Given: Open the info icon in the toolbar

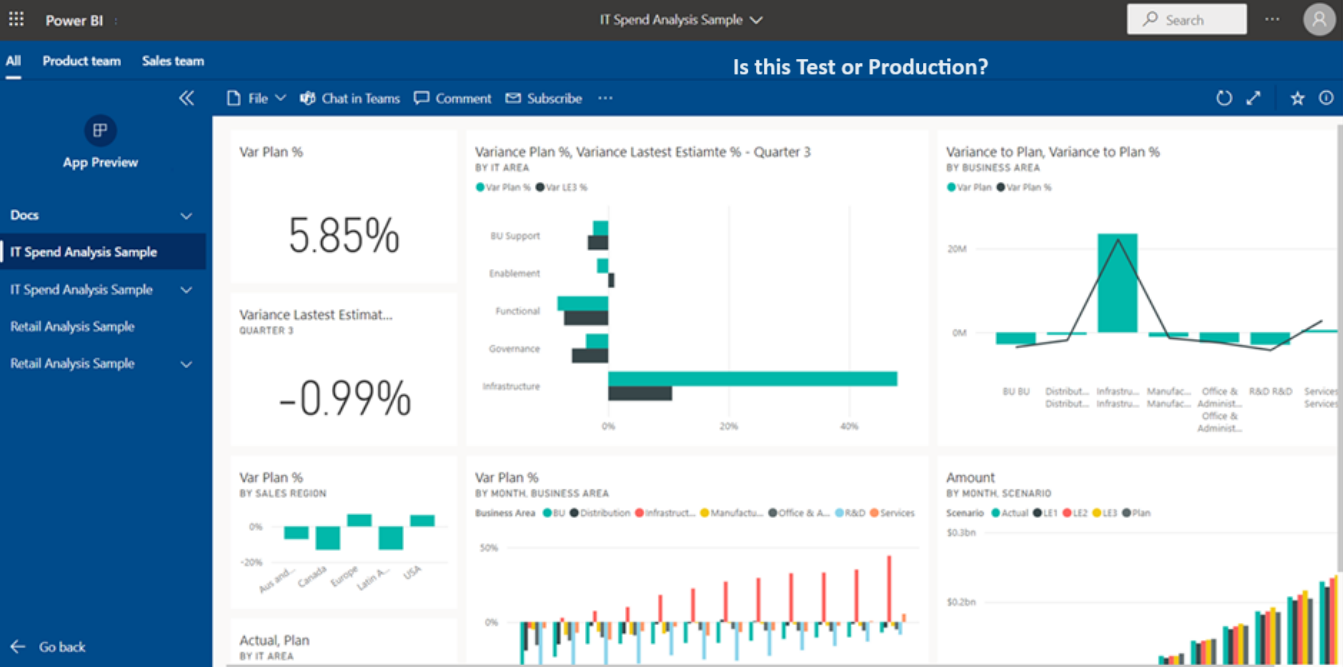Looking at the screenshot, I should pos(1326,98).
